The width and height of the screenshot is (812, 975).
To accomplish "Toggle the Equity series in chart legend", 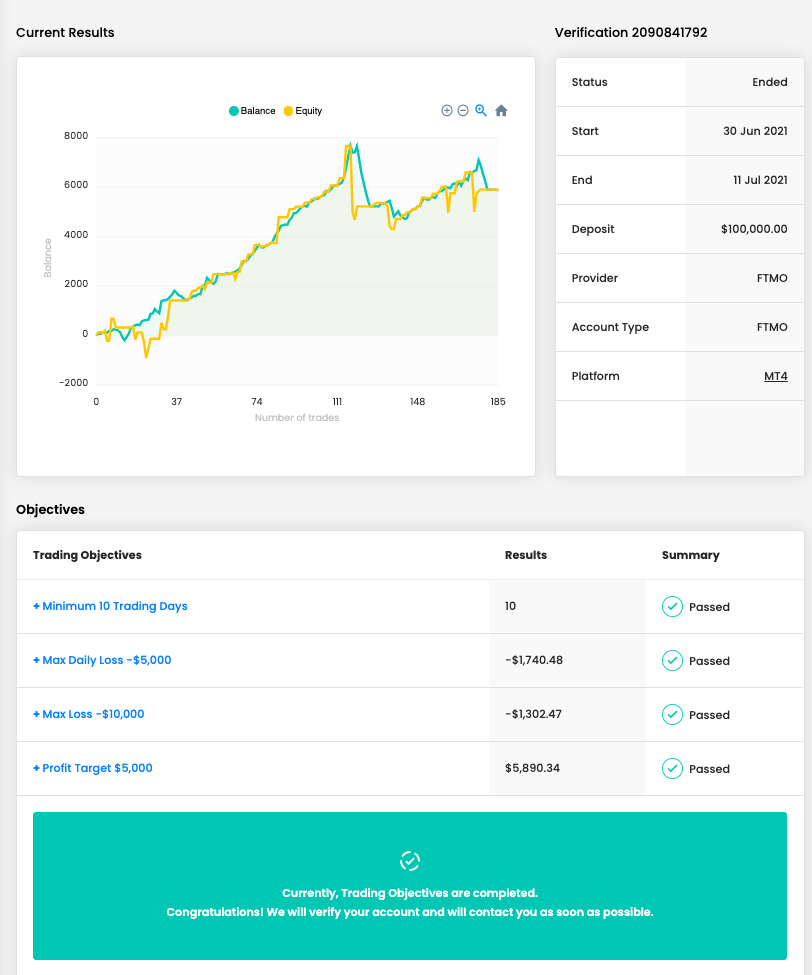I will point(308,111).
